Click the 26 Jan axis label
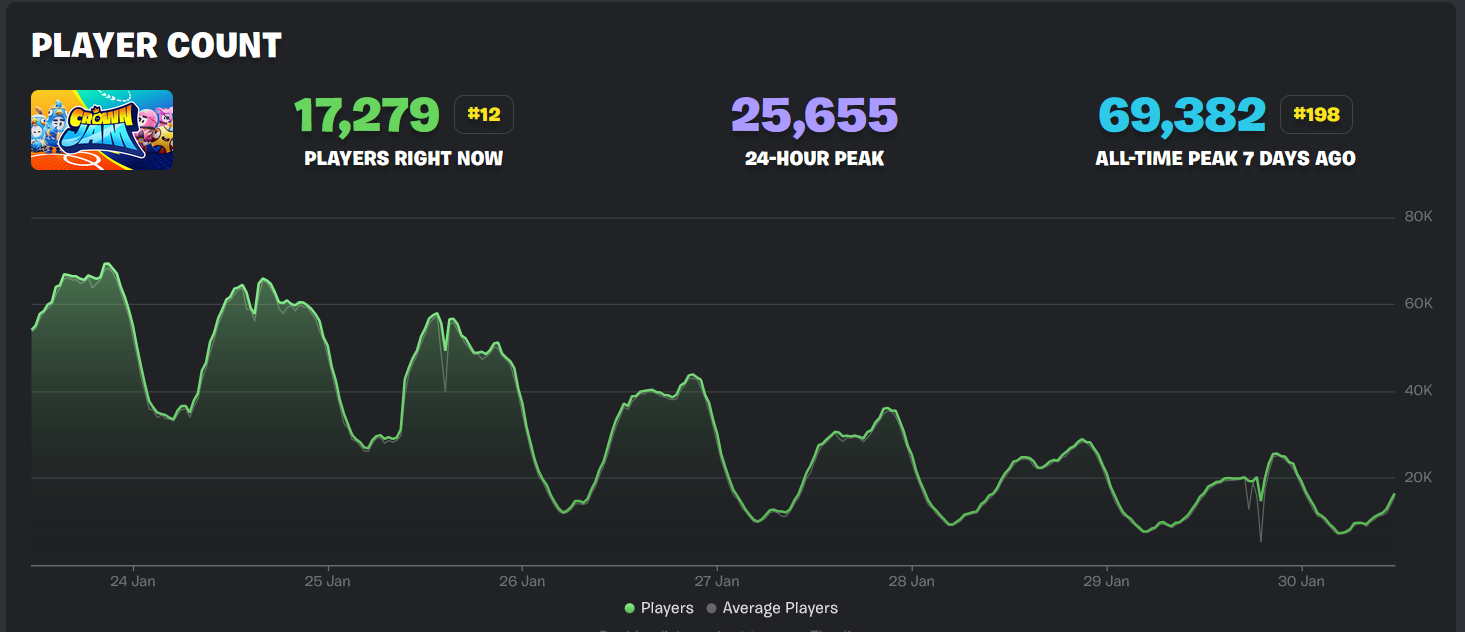 (x=522, y=581)
